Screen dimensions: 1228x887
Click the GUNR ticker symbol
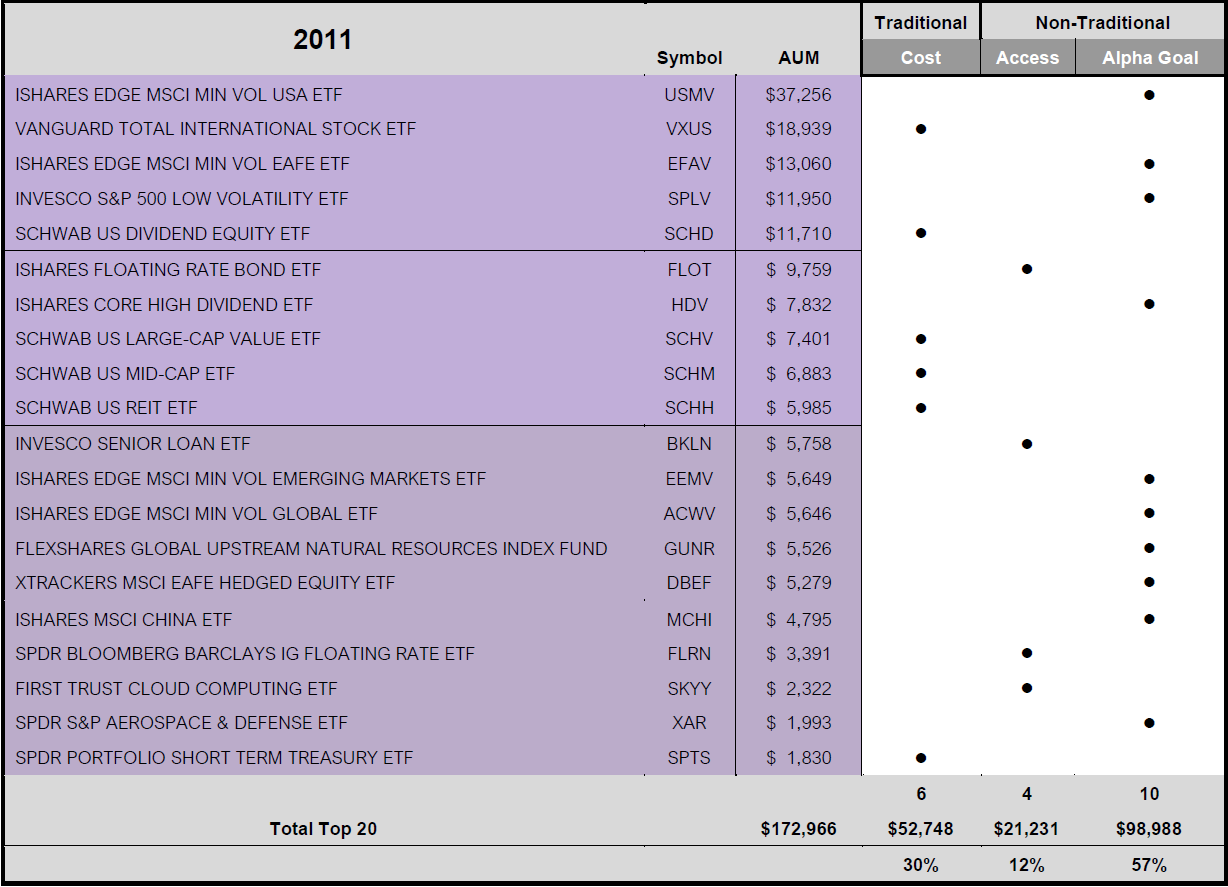pos(689,549)
